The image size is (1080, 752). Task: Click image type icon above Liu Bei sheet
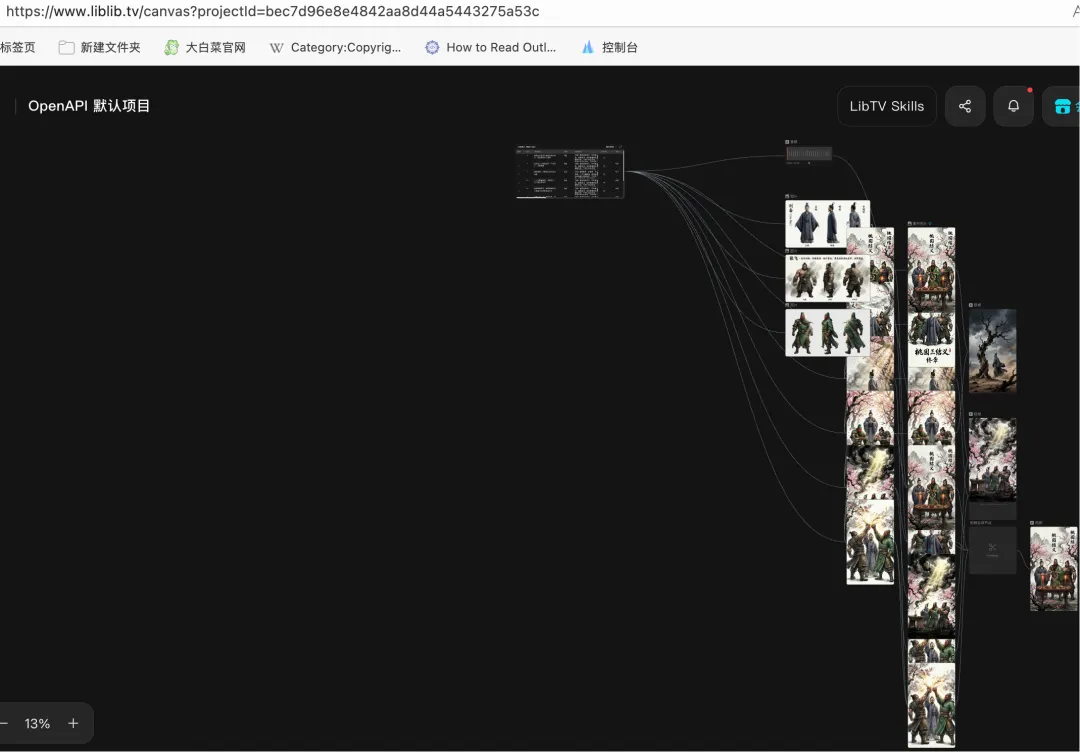[788, 196]
